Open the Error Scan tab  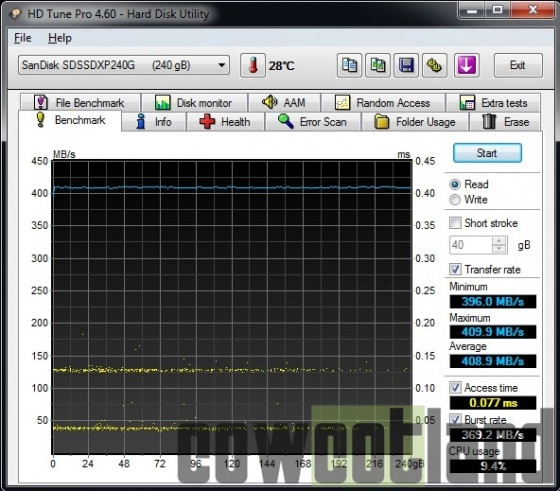tap(313, 122)
